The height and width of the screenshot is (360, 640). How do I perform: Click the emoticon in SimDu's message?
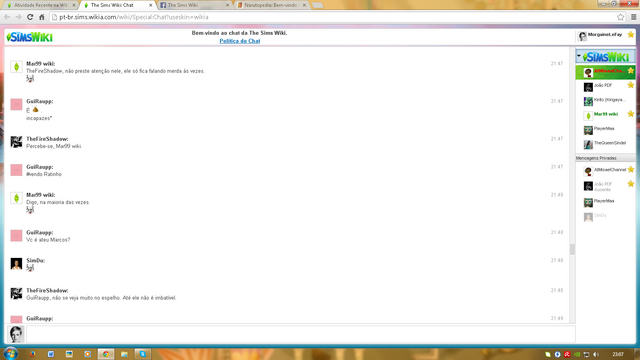30,268
